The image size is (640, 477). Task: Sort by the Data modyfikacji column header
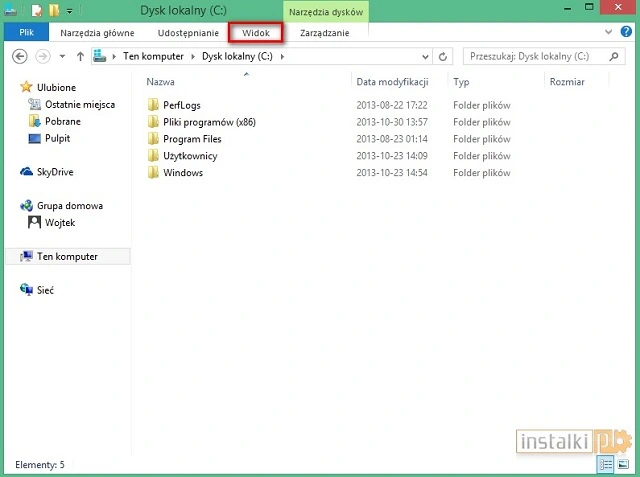392,82
